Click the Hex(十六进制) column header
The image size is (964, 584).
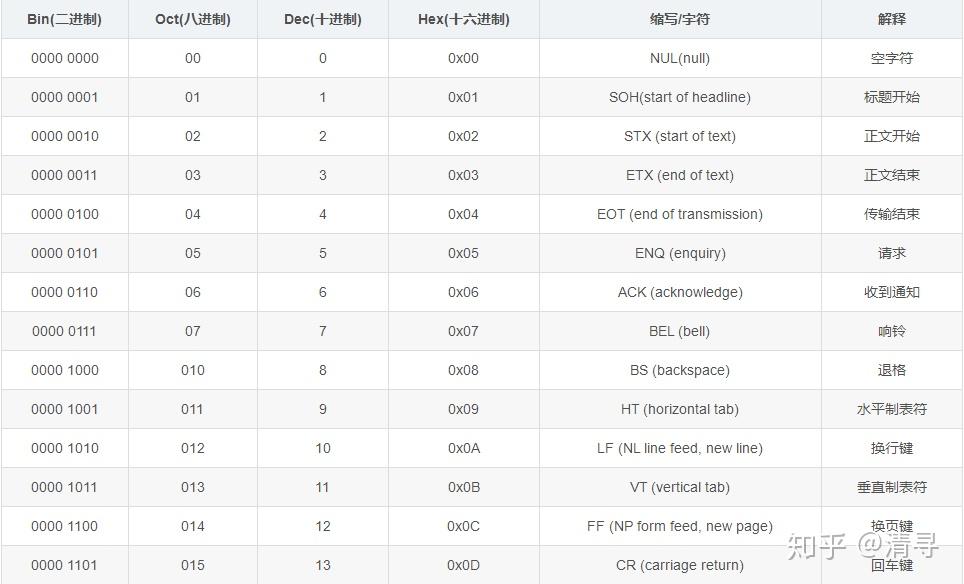coord(464,19)
